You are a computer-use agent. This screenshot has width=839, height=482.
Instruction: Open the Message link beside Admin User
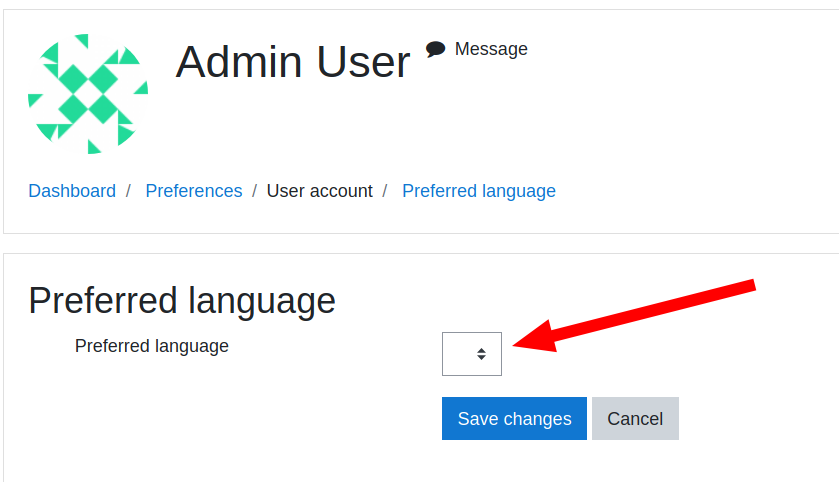[491, 49]
